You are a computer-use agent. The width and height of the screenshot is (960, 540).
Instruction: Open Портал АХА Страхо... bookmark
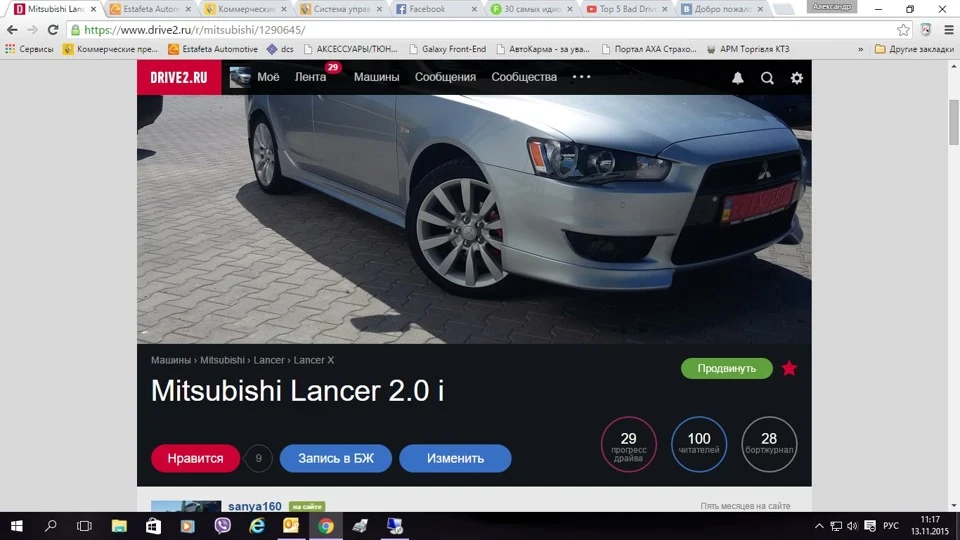point(649,49)
